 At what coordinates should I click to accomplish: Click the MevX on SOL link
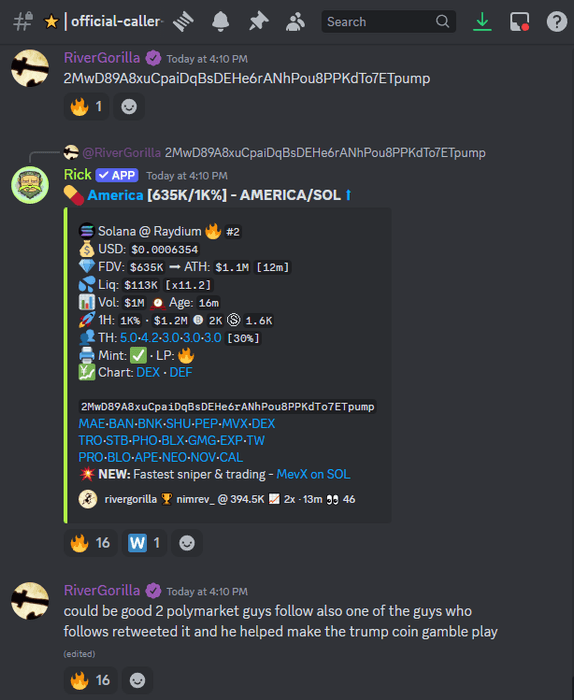313,474
